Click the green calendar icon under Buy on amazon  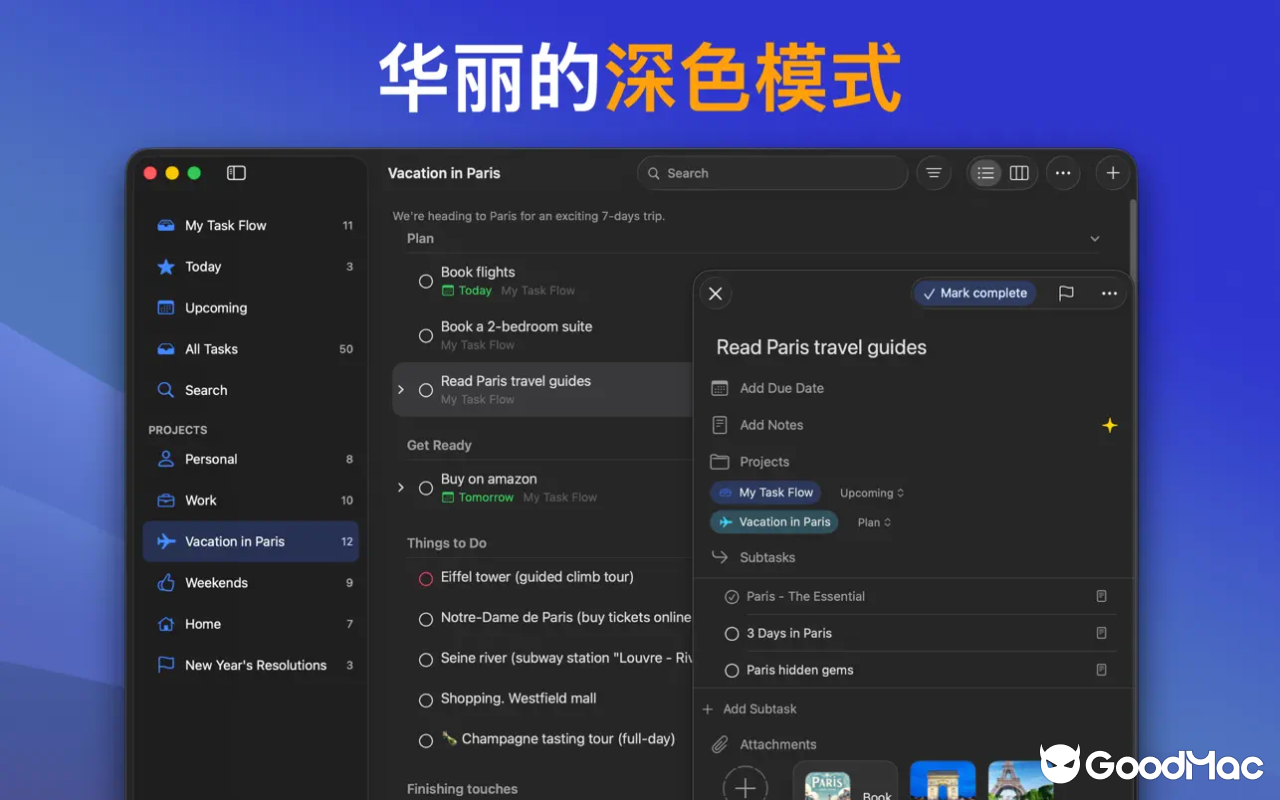(448, 498)
